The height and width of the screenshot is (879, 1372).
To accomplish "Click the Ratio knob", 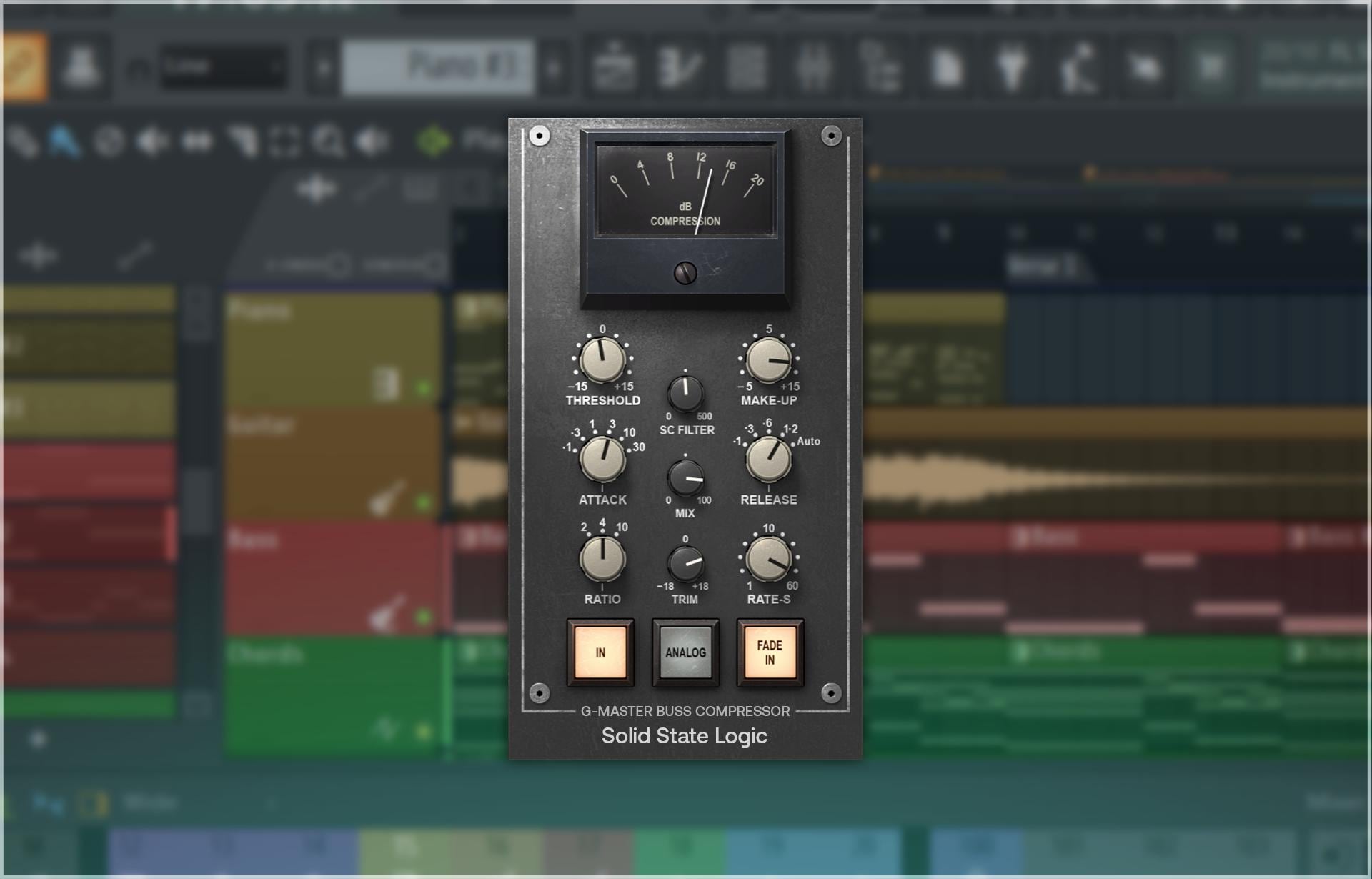I will tap(602, 559).
